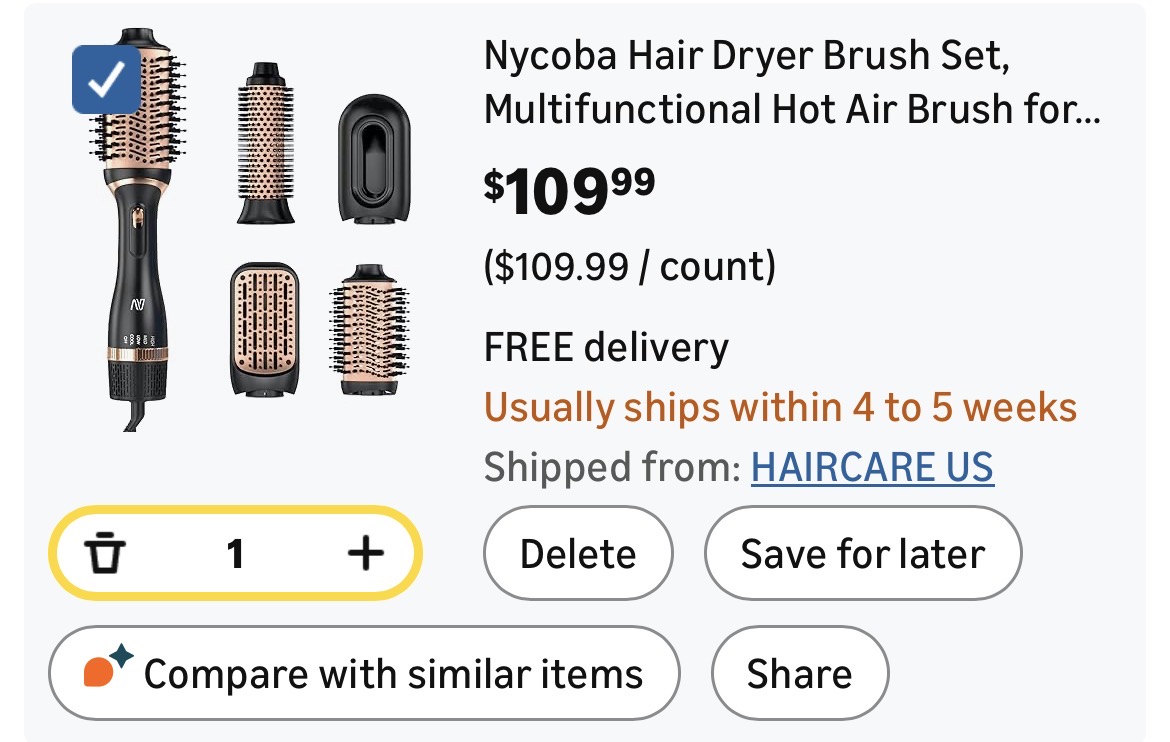Click the Usually ships within 4 to 5 weeks notice

coord(780,407)
